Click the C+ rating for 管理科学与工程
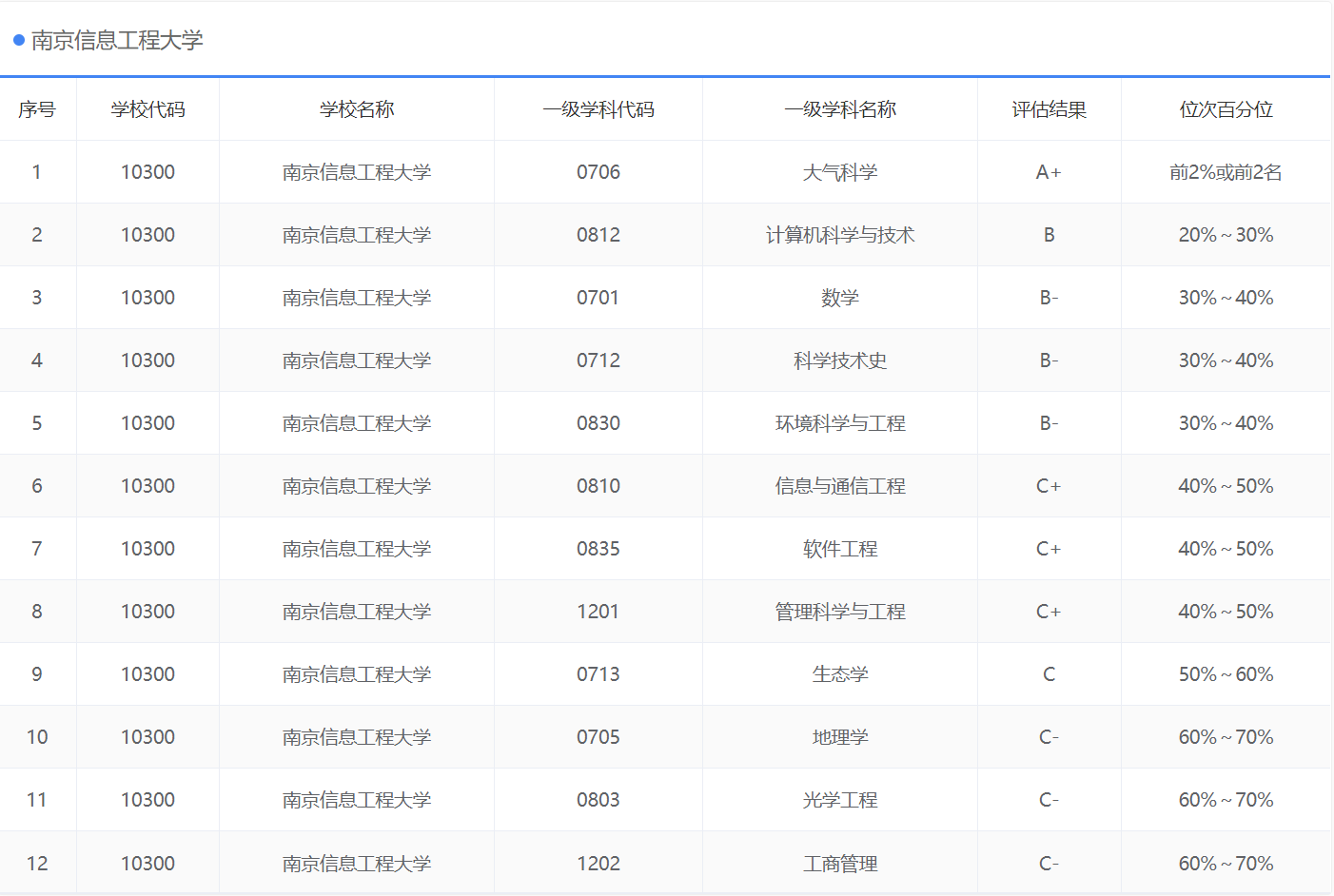Image resolution: width=1334 pixels, height=896 pixels. pyautogui.click(x=1050, y=611)
